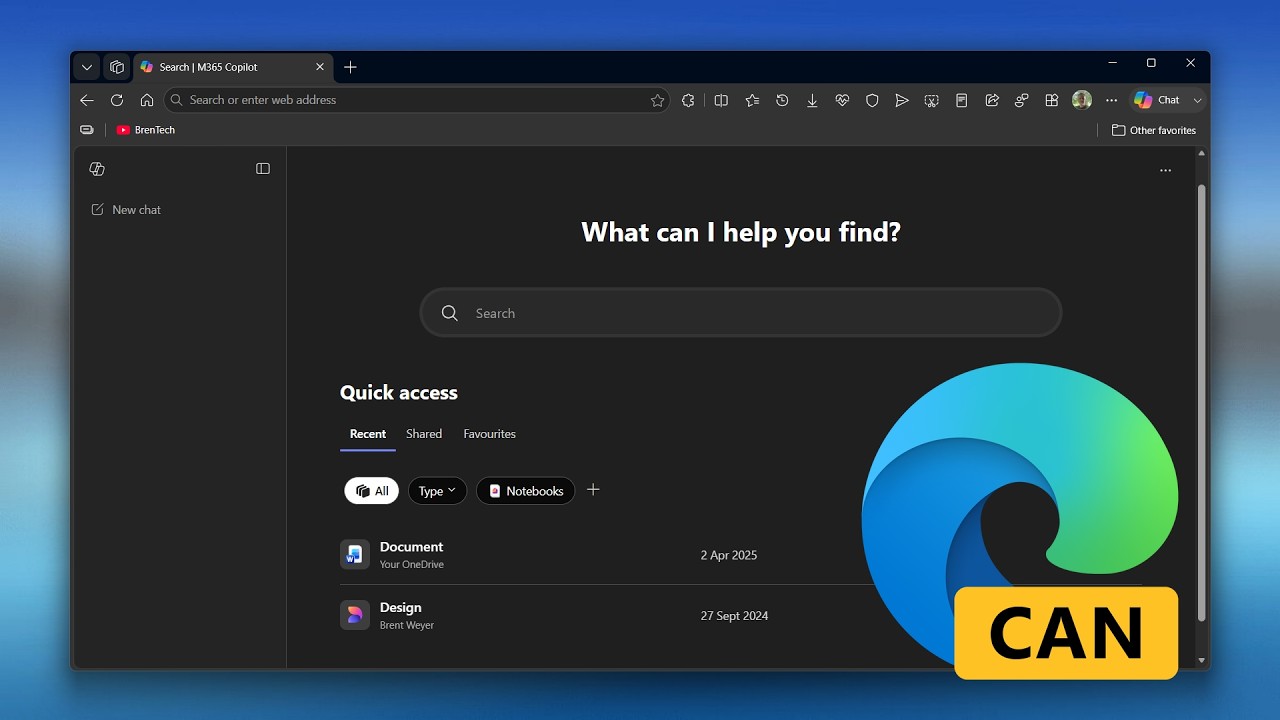This screenshot has width=1280, height=720.
Task: Switch to the Favourites tab
Action: (490, 434)
